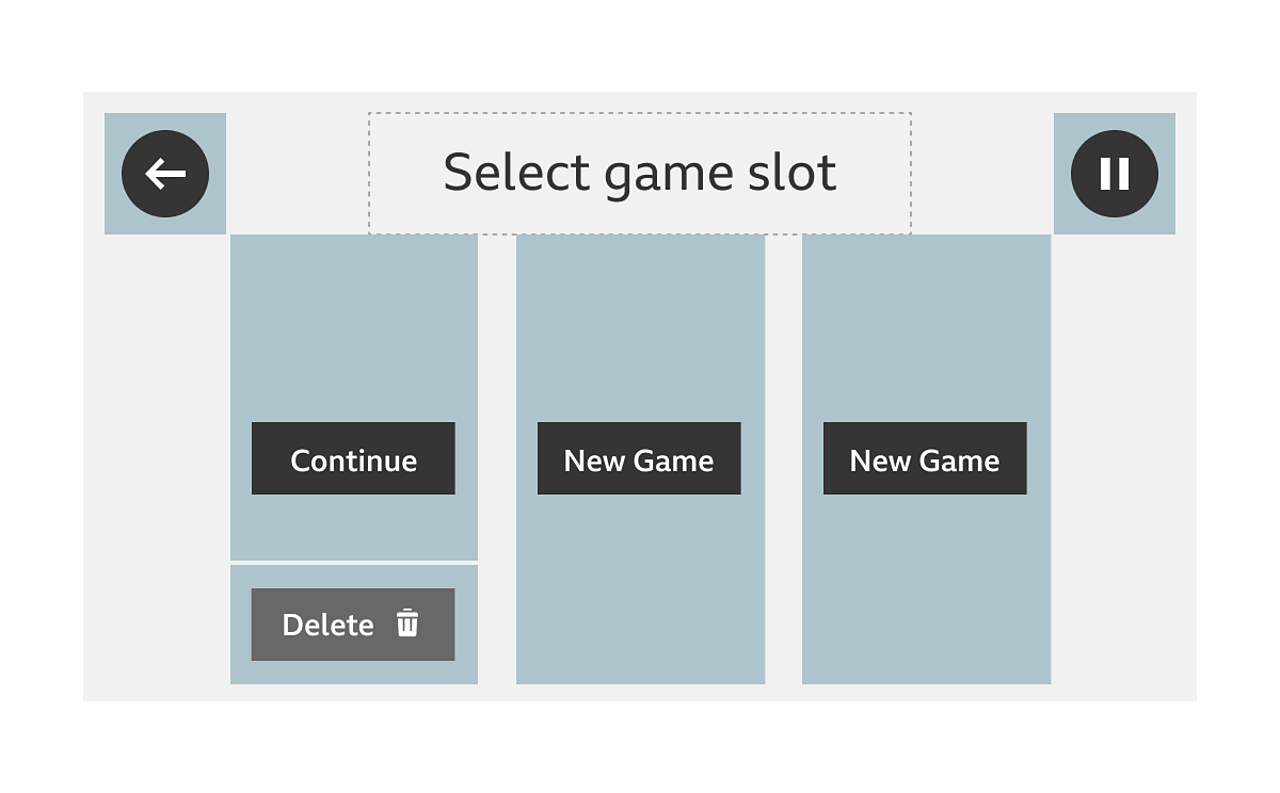Hit the trash bin next to Delete text

click(x=408, y=624)
